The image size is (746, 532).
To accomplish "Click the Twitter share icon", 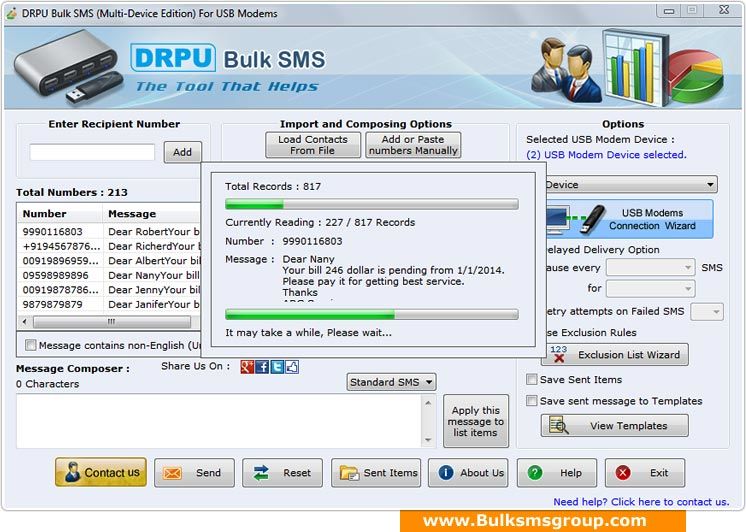I will point(277,366).
